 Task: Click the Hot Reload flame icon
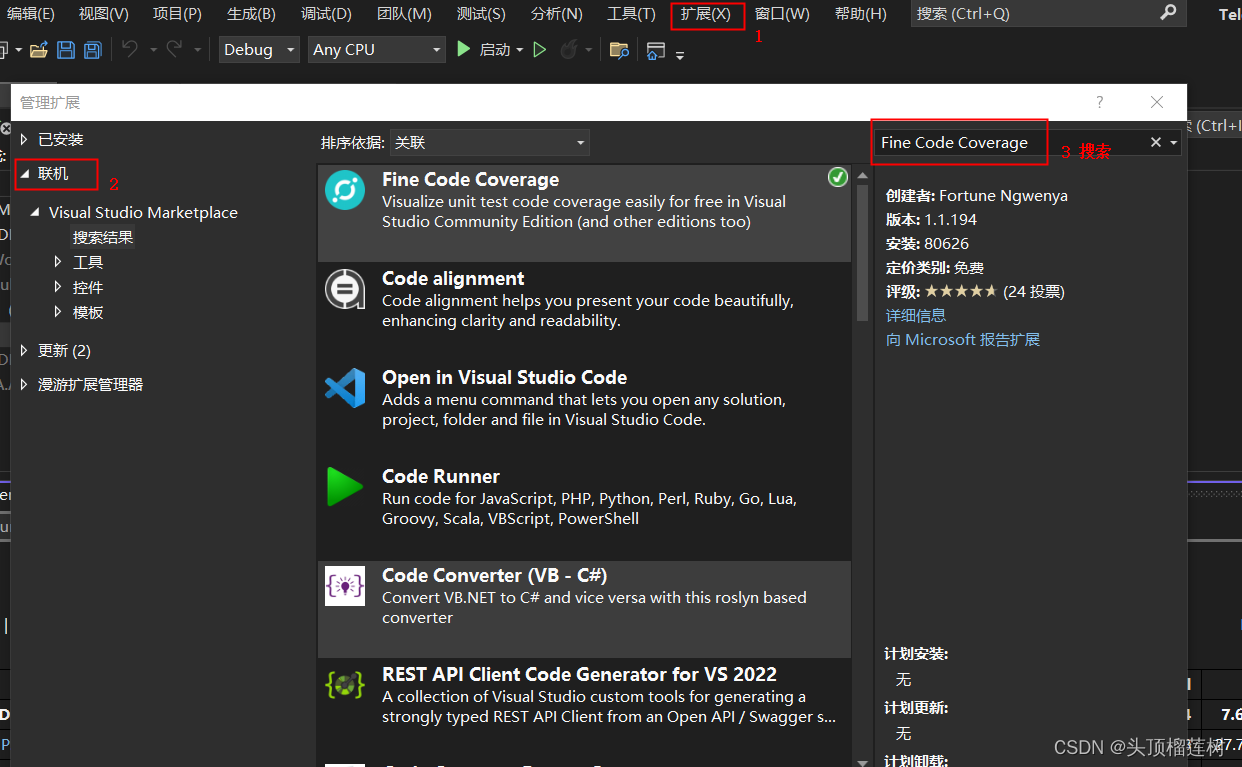point(569,49)
